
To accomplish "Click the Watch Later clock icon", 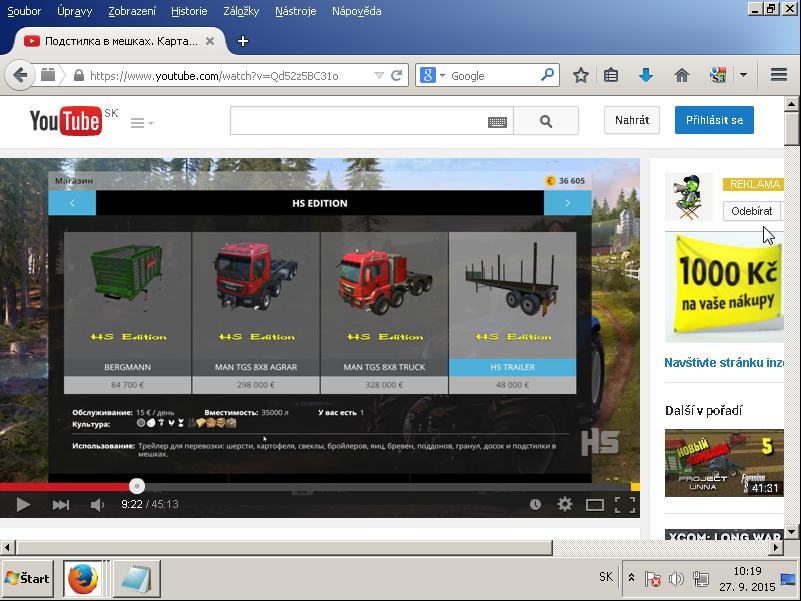I will 536,505.
